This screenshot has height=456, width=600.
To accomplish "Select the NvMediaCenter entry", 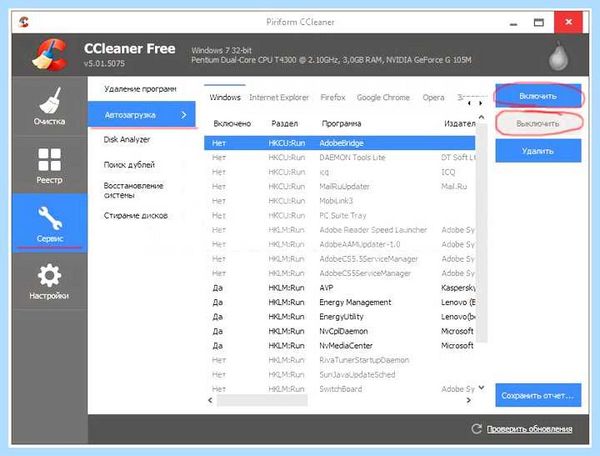I will [340, 346].
